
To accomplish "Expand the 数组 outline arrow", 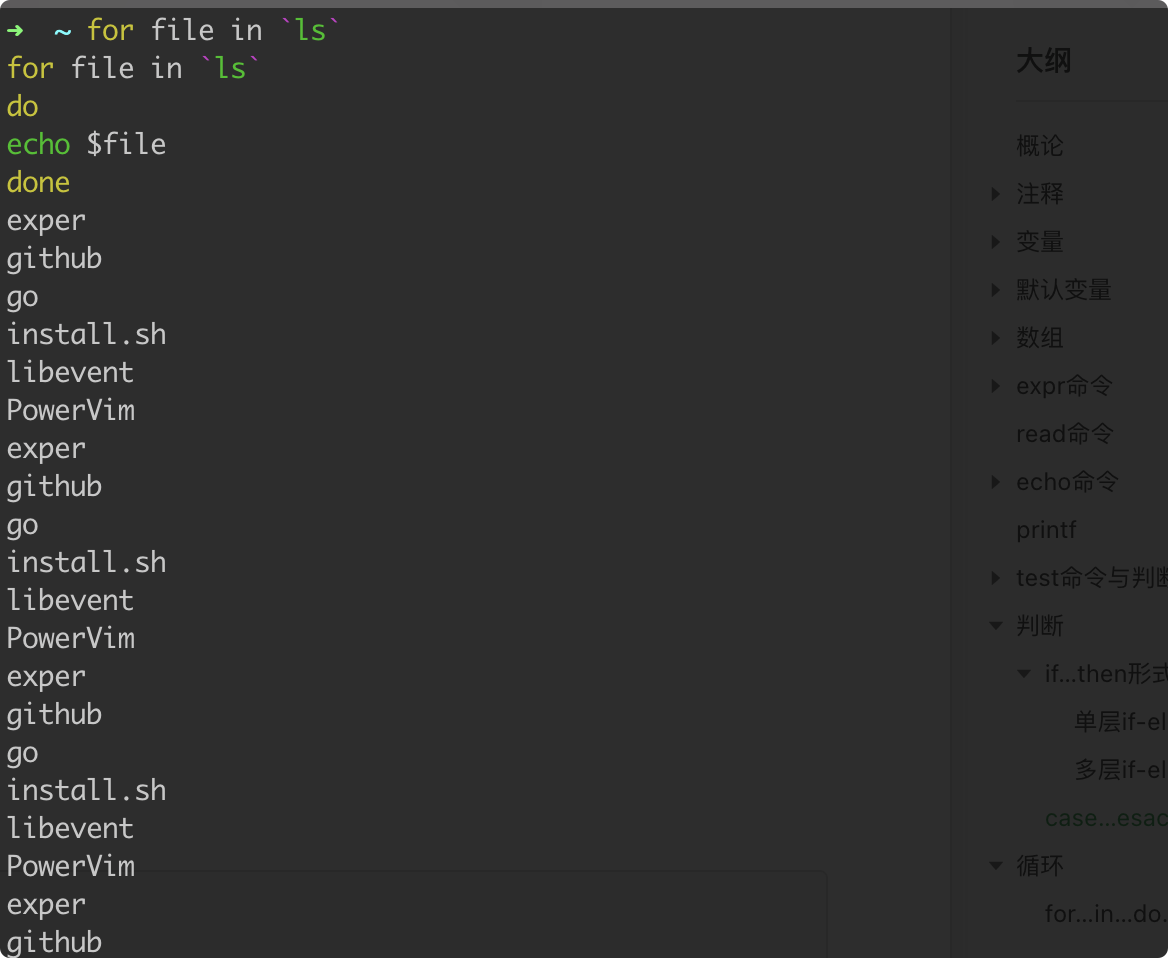I will coord(996,338).
